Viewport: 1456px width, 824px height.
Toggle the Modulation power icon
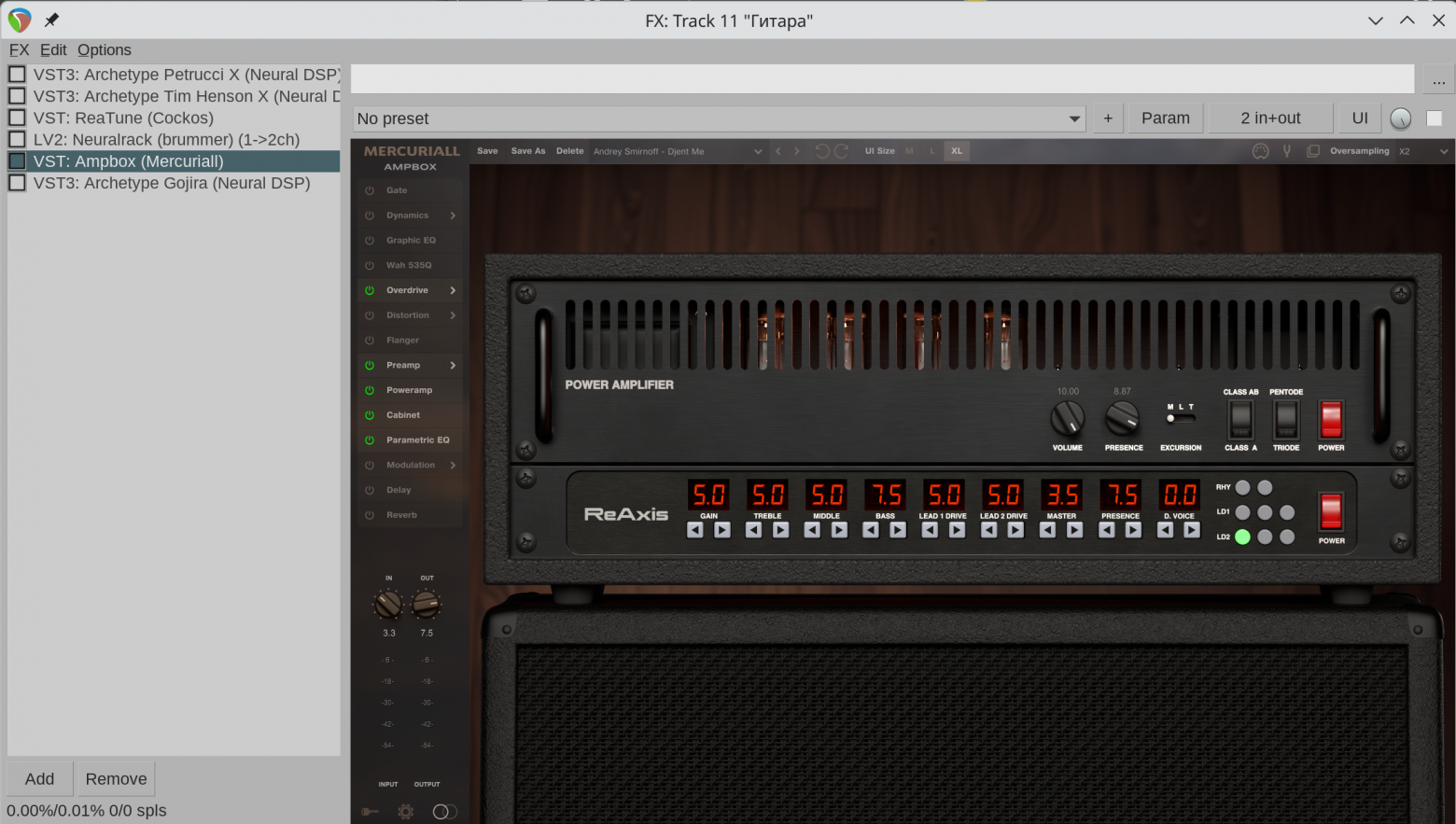pos(370,465)
